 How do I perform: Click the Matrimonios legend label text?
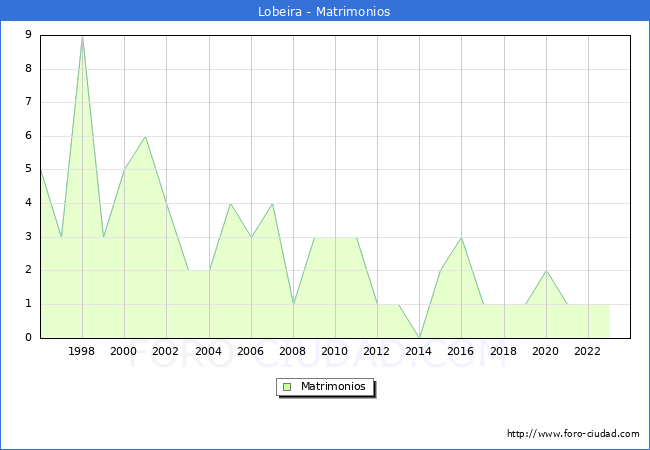tap(332, 386)
